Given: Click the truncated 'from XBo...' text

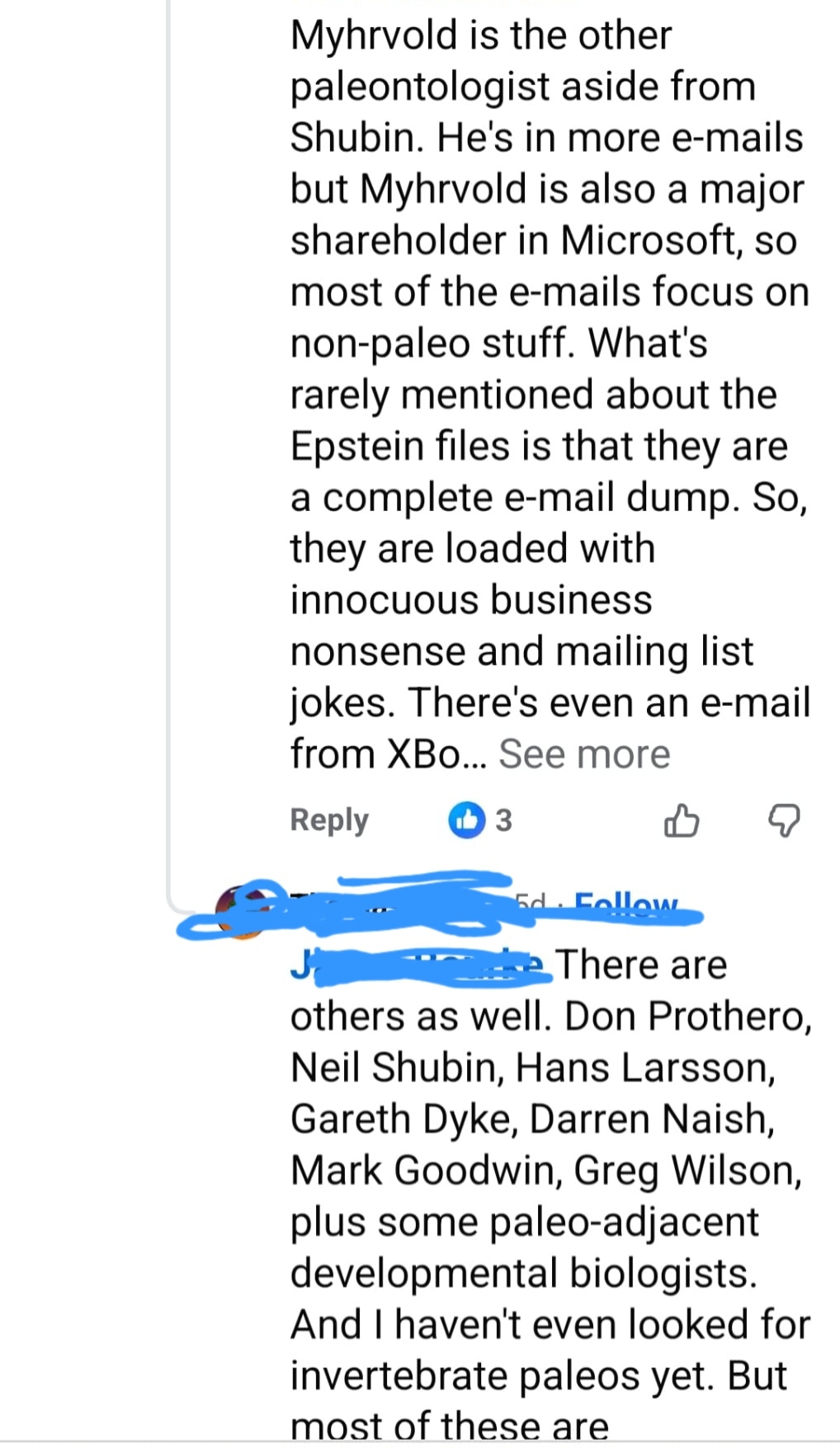Looking at the screenshot, I should 388,754.
